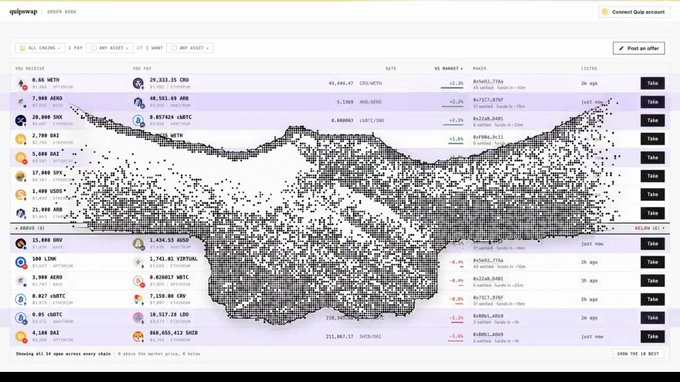Click the You Pay column header
This screenshot has height=382, width=680.
142,69
